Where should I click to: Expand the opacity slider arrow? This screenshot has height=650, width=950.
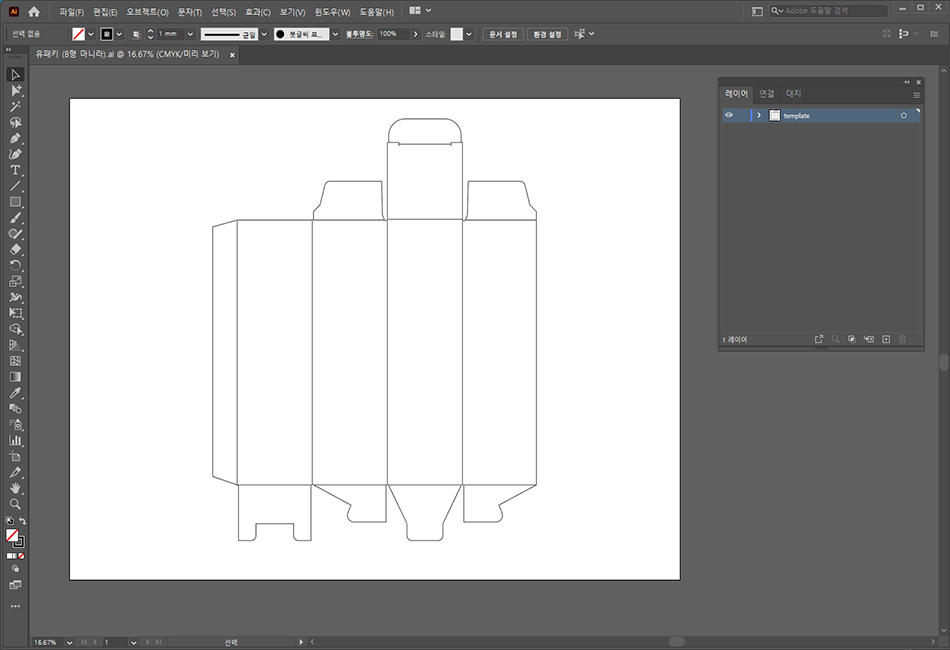[416, 34]
